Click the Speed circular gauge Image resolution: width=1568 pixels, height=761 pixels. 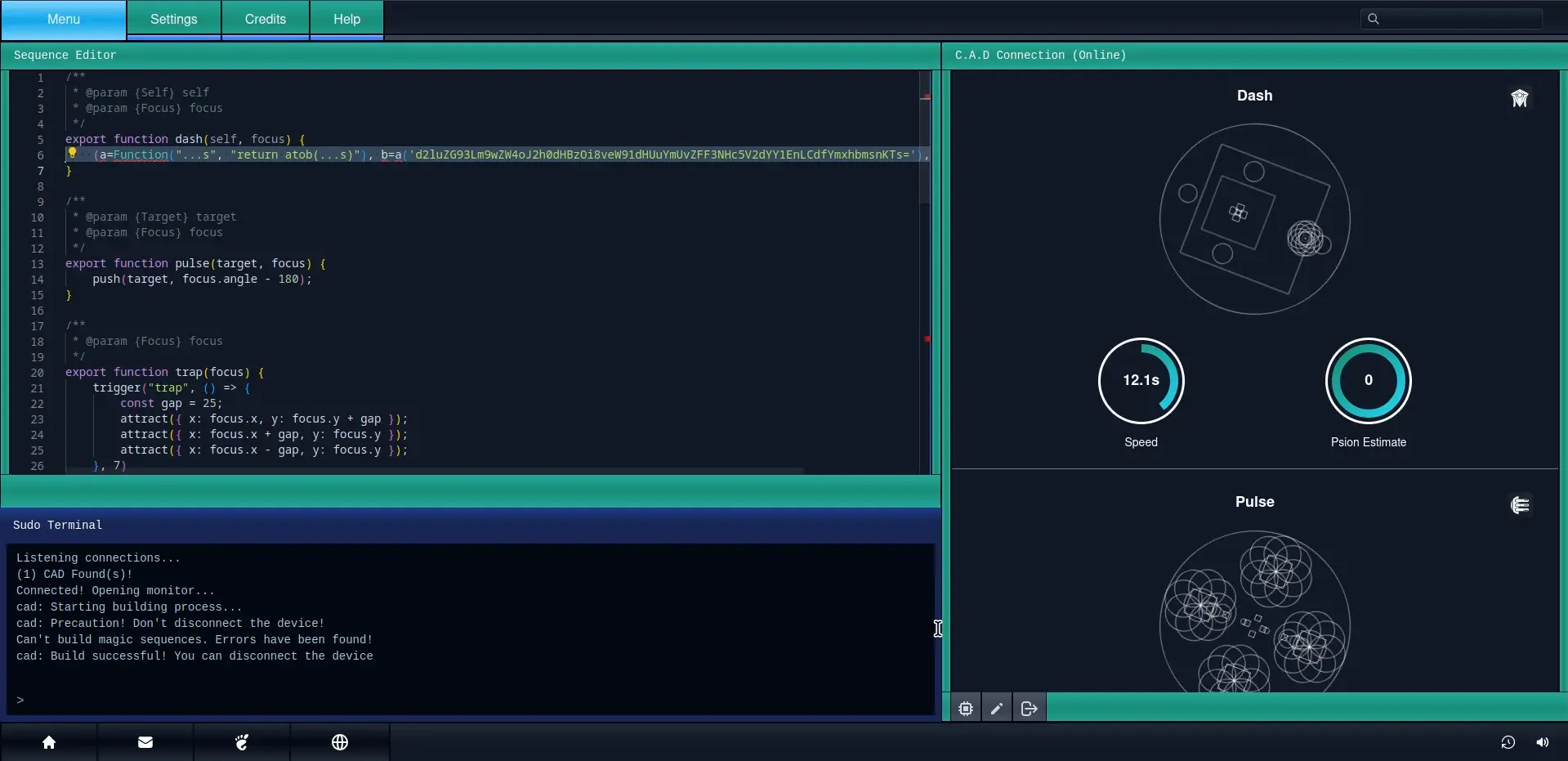point(1141,381)
